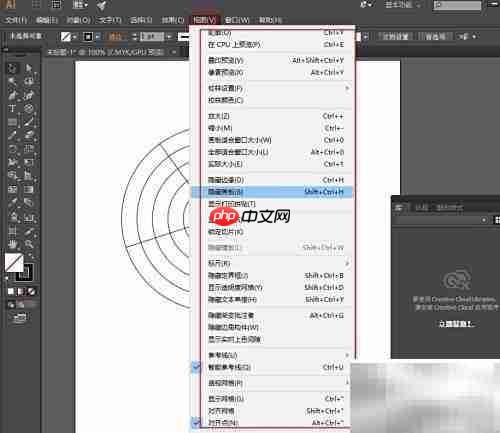Open the 文件(F) menu
The height and width of the screenshot is (433, 500).
point(16,20)
